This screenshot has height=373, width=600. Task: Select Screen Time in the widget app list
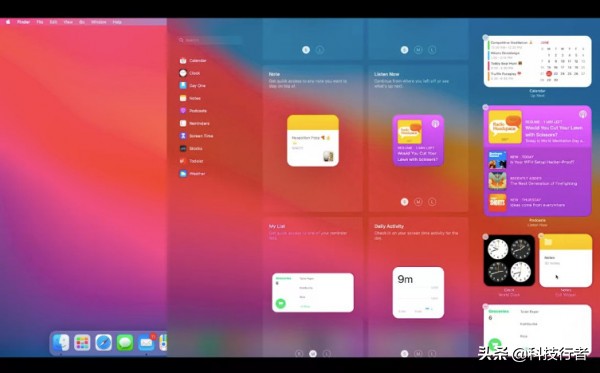point(196,136)
